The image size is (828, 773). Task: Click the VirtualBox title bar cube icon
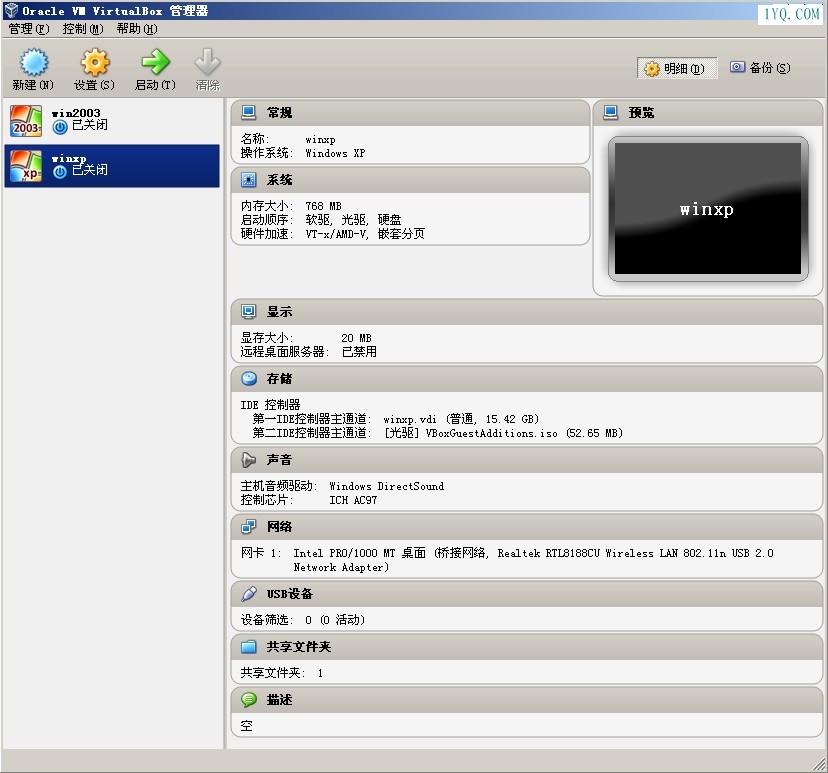11,11
